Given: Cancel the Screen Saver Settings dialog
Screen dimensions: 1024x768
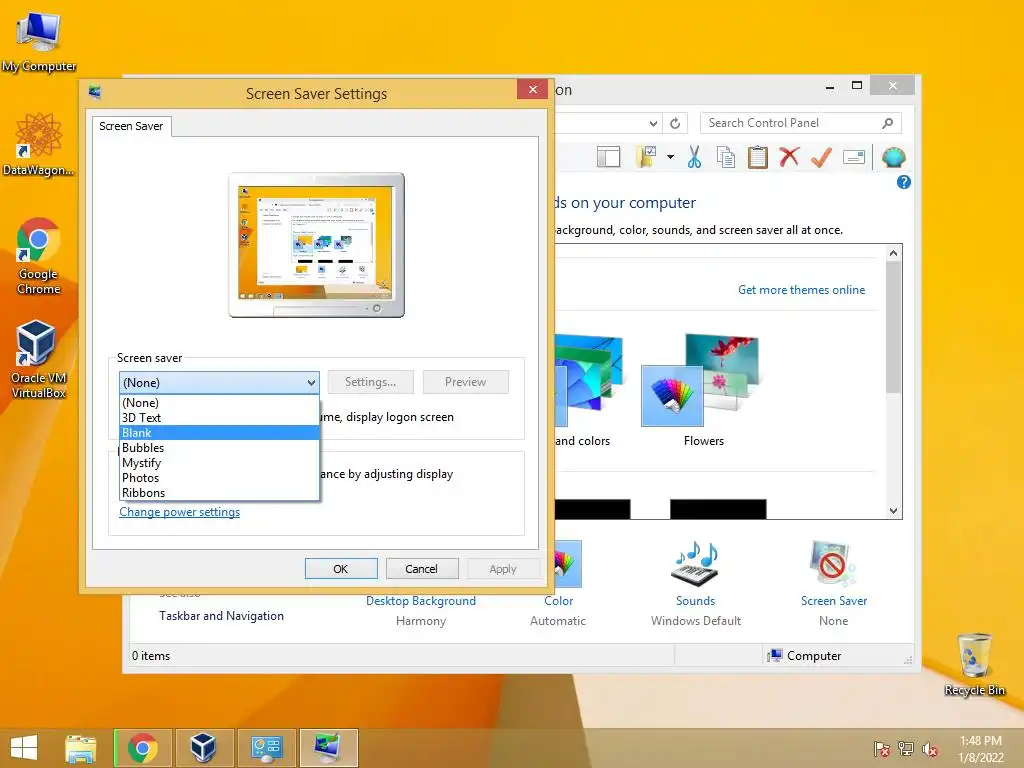Looking at the screenshot, I should (x=422, y=569).
